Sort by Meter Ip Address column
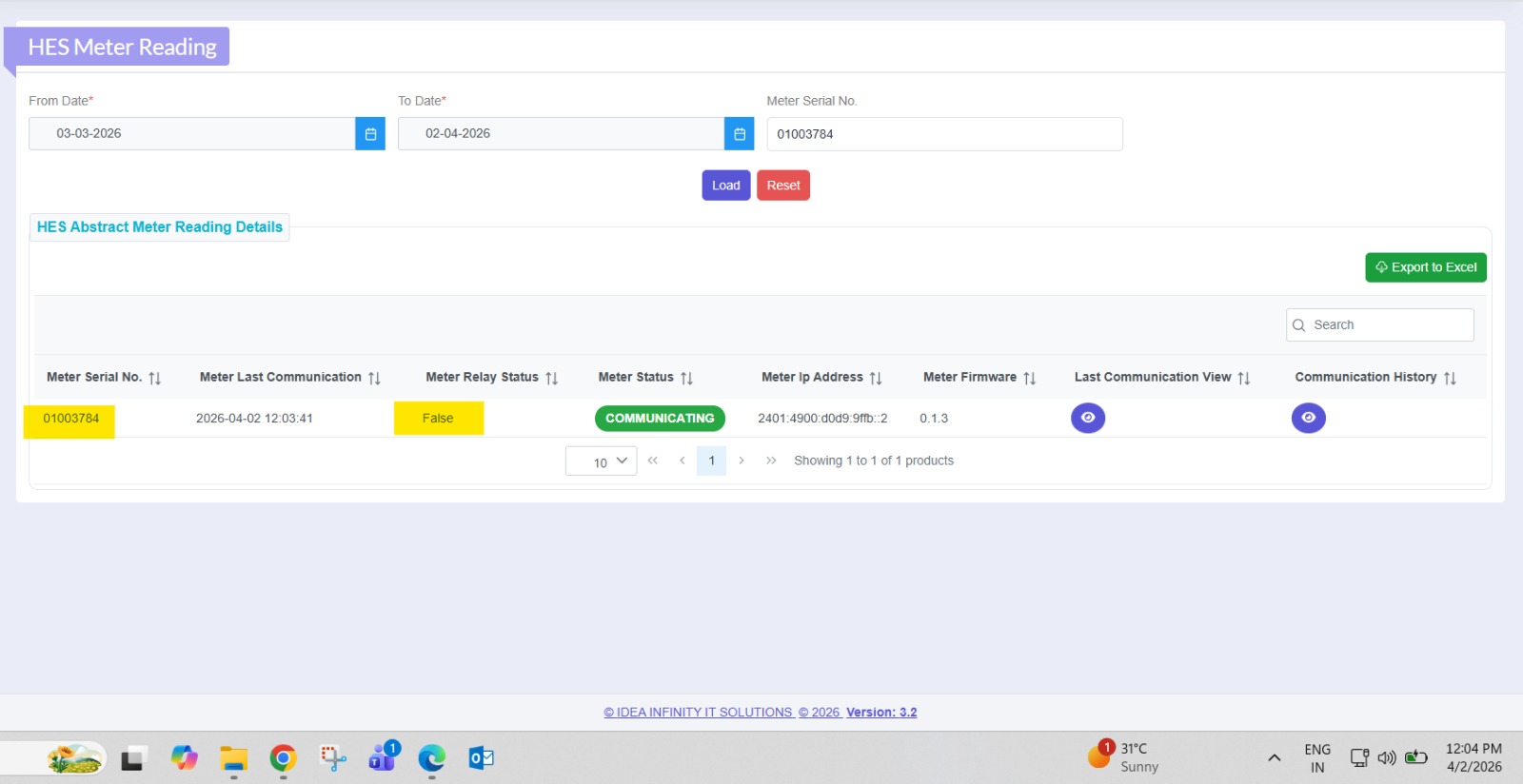The width and height of the screenshot is (1523, 784). pyautogui.click(x=877, y=378)
